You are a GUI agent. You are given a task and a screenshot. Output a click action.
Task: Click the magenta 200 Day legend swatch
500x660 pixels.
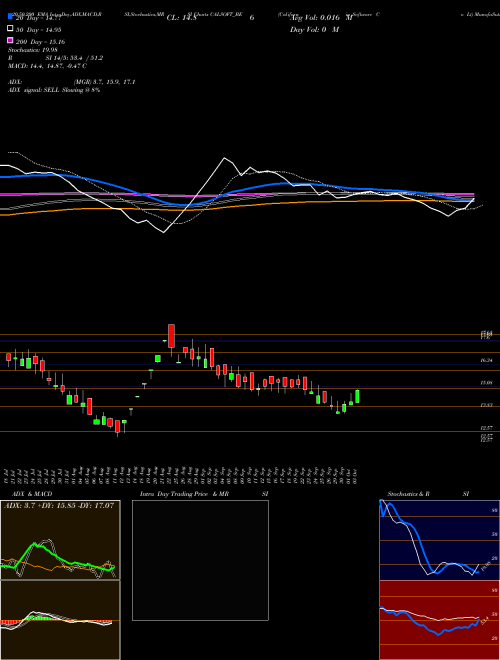pyautogui.click(x=10, y=40)
